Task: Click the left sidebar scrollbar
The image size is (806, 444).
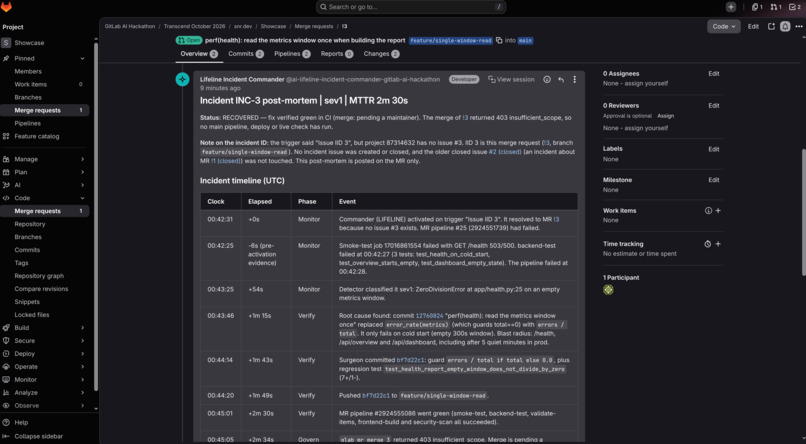Action: 96,216
